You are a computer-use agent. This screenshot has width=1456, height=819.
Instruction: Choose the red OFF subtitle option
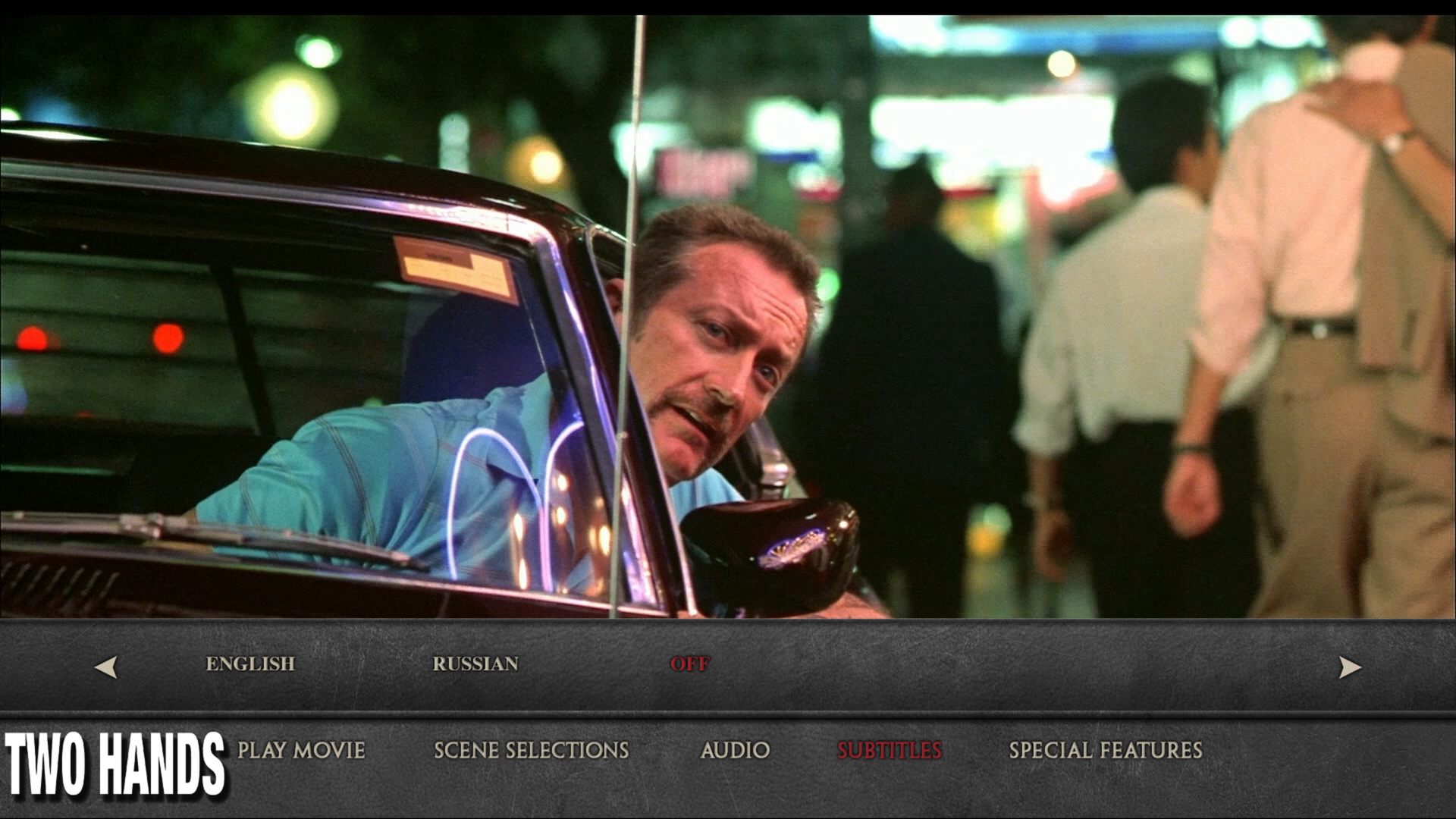coord(689,664)
